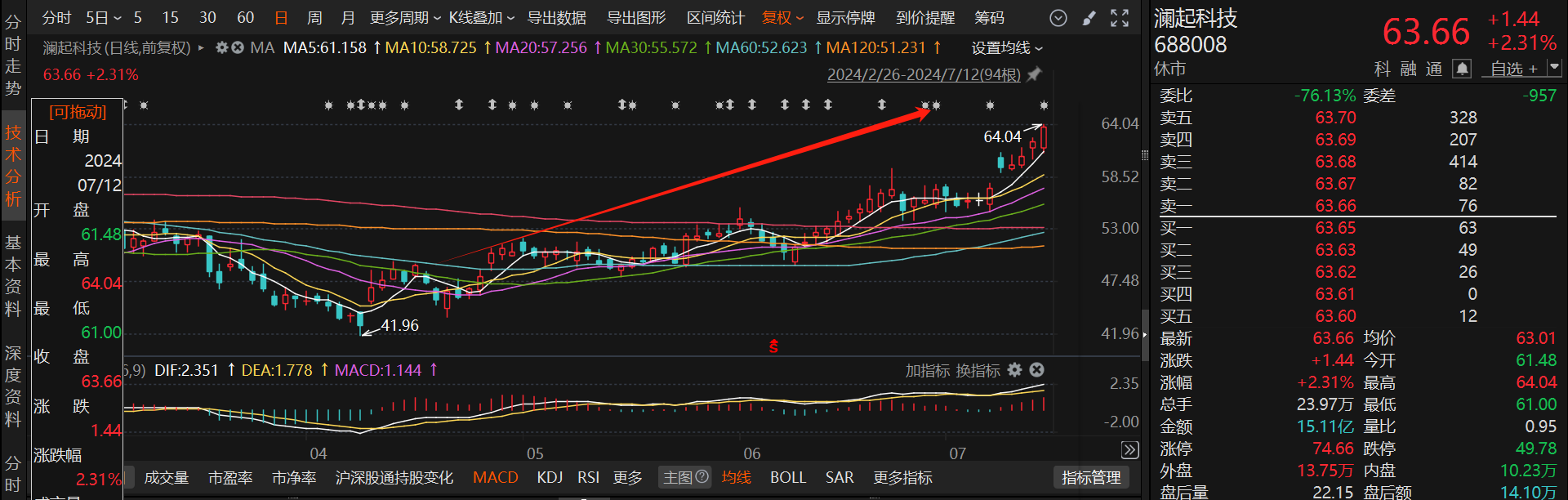Open dropdown arrow next to 自选 +

(x=1553, y=68)
